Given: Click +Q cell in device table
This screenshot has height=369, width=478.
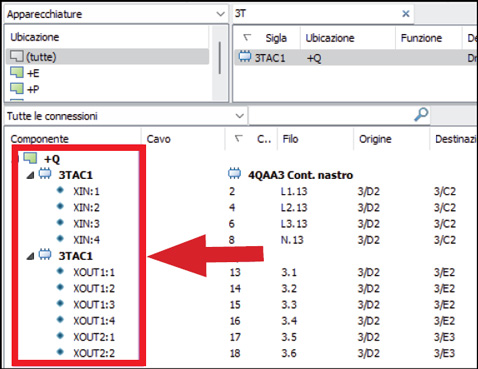Looking at the screenshot, I should coord(314,58).
